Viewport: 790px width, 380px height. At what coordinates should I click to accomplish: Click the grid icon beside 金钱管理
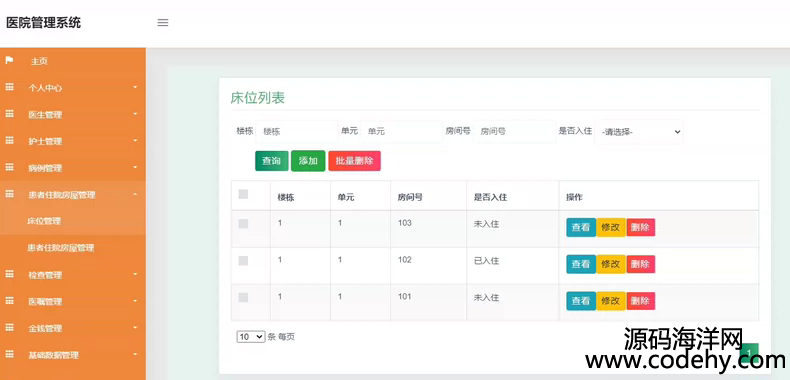coord(9,328)
